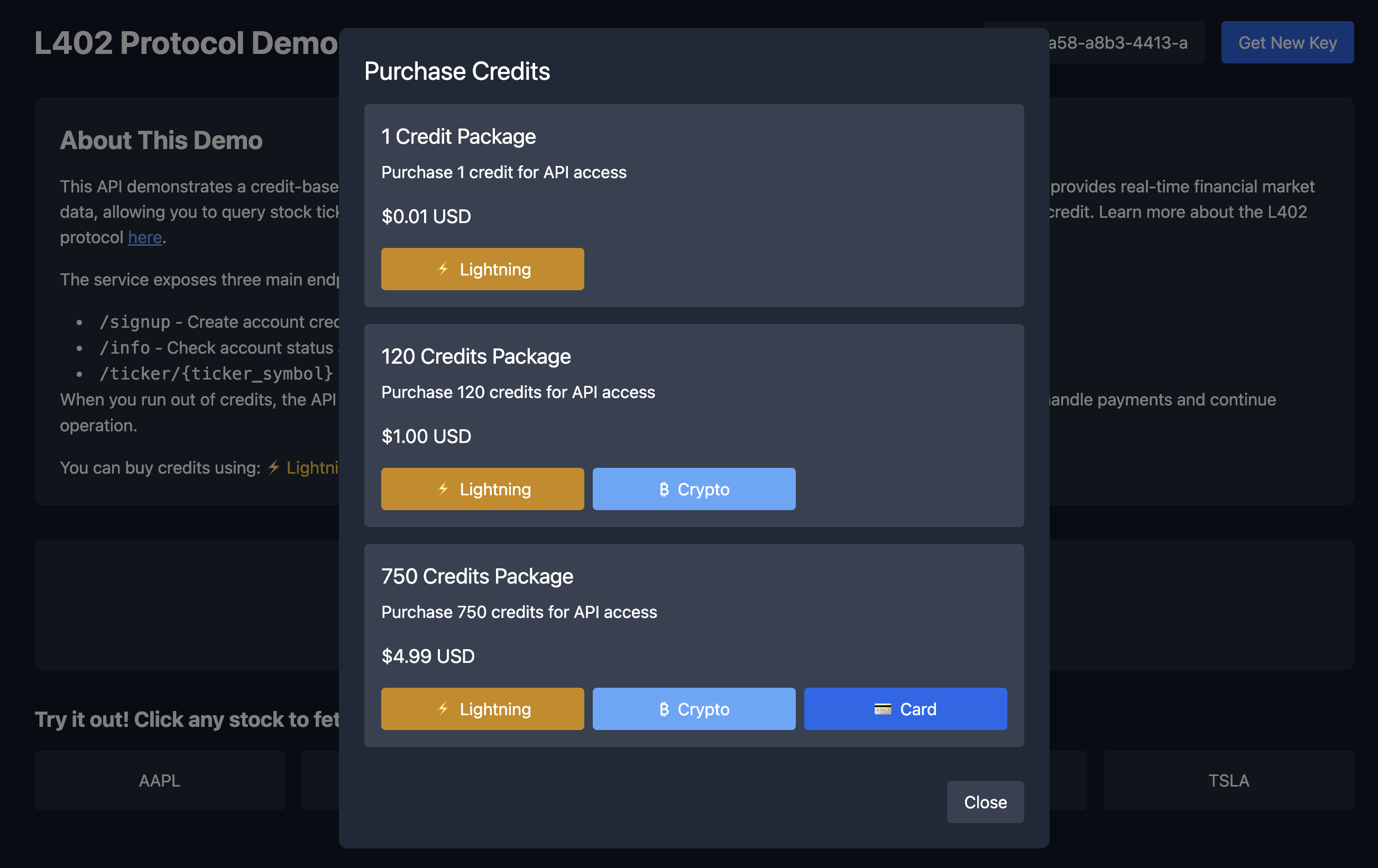This screenshot has width=1378, height=868.
Task: Click the '1 Credit Package' heading
Action: pos(458,136)
